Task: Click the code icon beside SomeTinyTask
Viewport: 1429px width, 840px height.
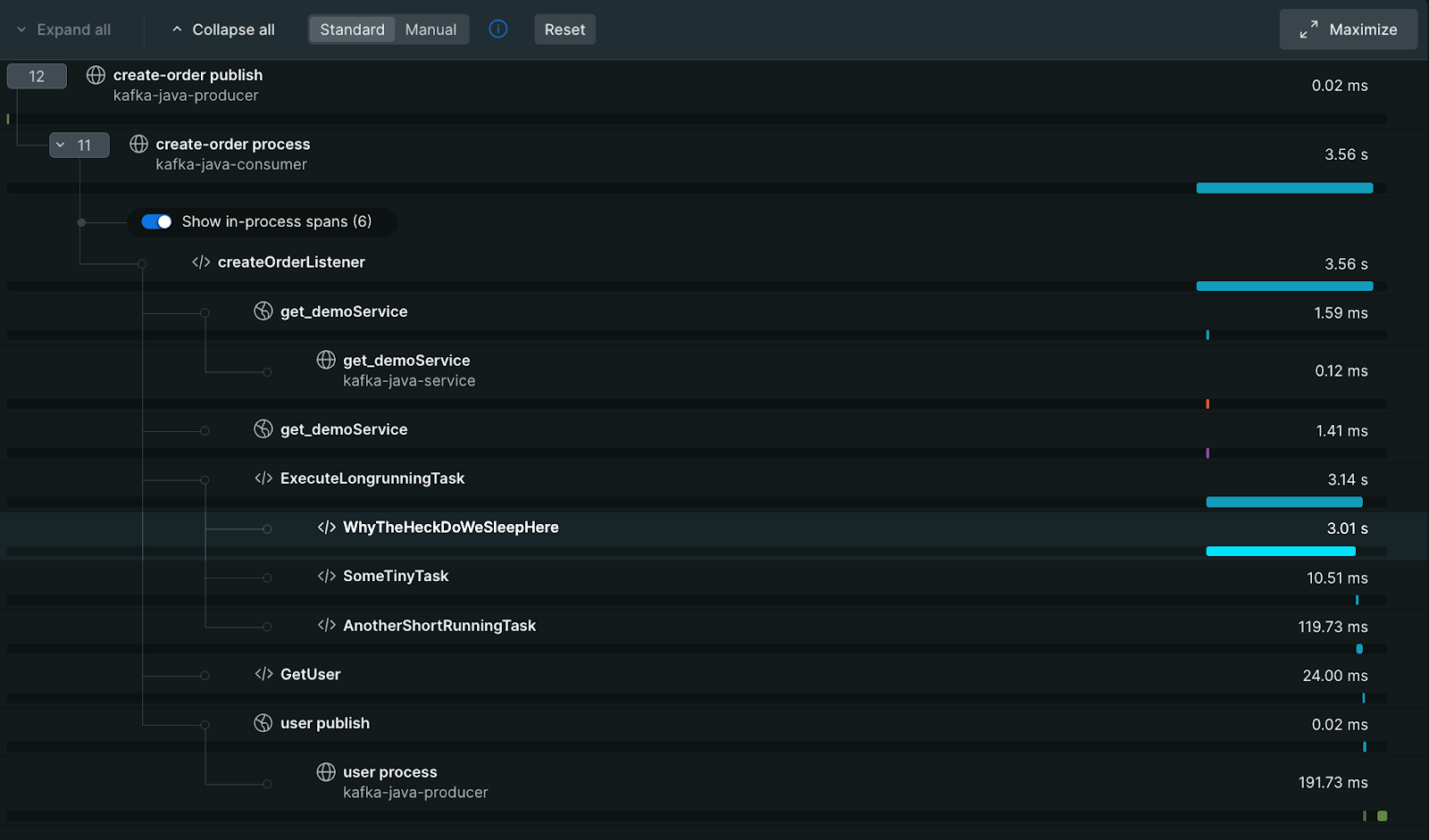Action: coord(327,577)
